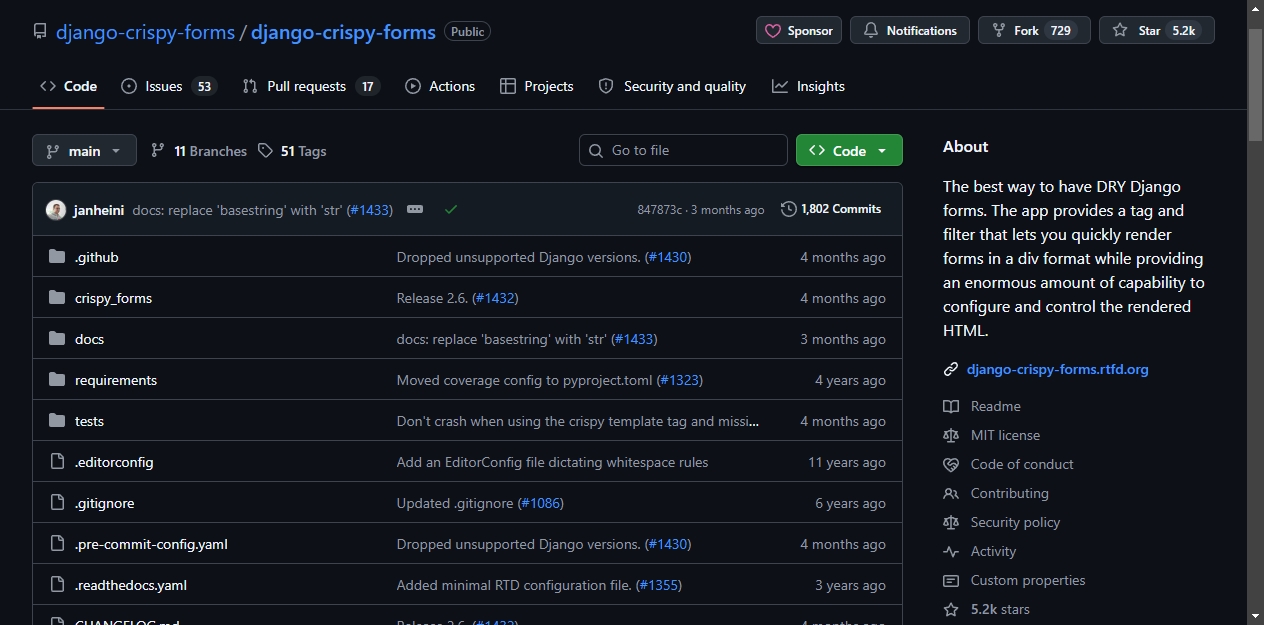1264x625 pixels.
Task: View the 51 Tags link
Action: pos(292,151)
